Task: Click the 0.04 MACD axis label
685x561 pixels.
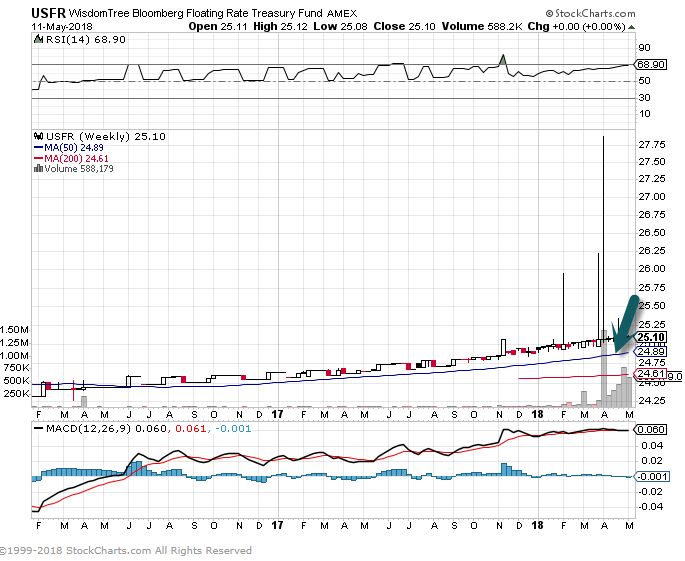Action: (x=652, y=446)
